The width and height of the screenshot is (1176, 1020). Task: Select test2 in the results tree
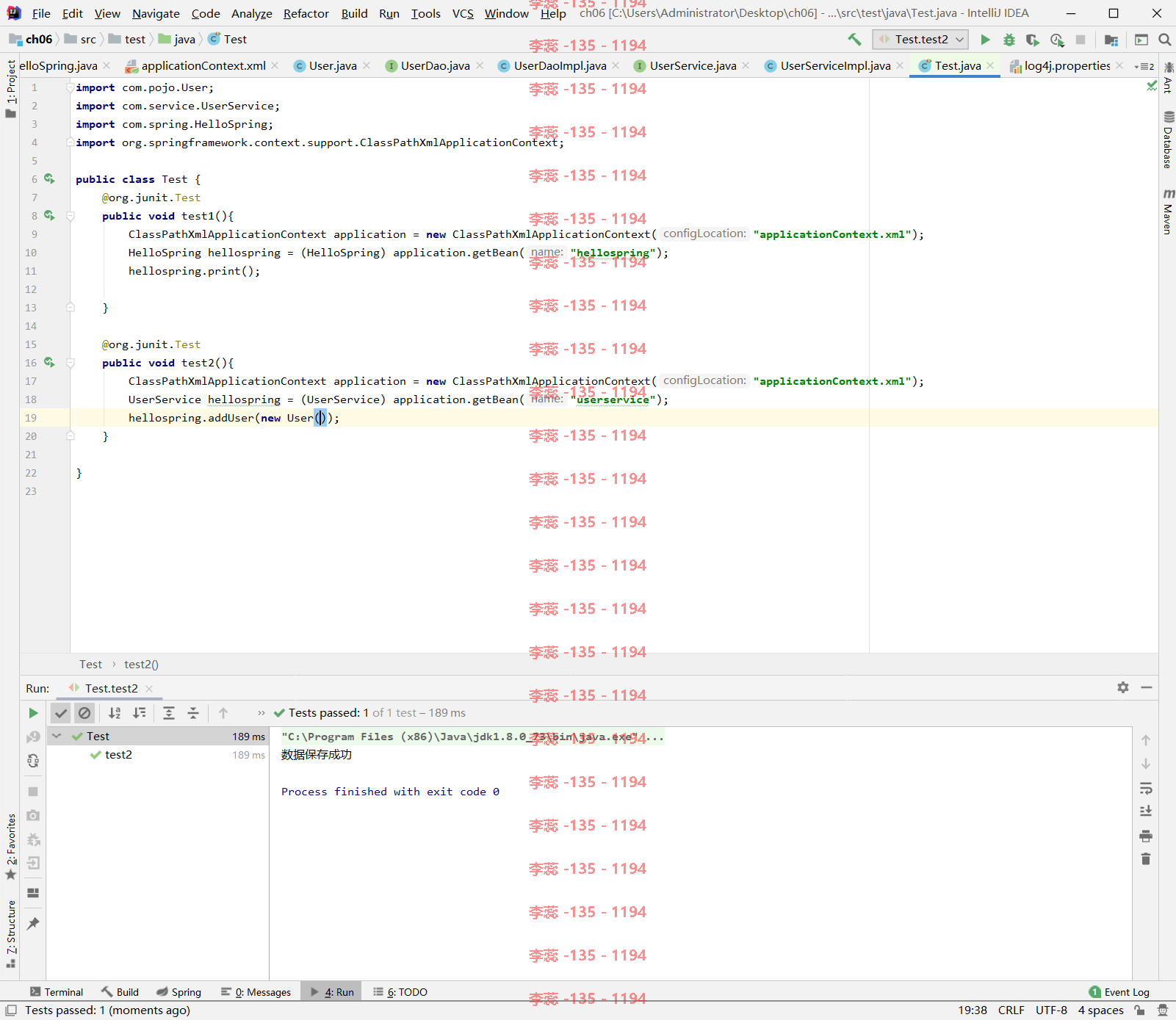point(118,755)
